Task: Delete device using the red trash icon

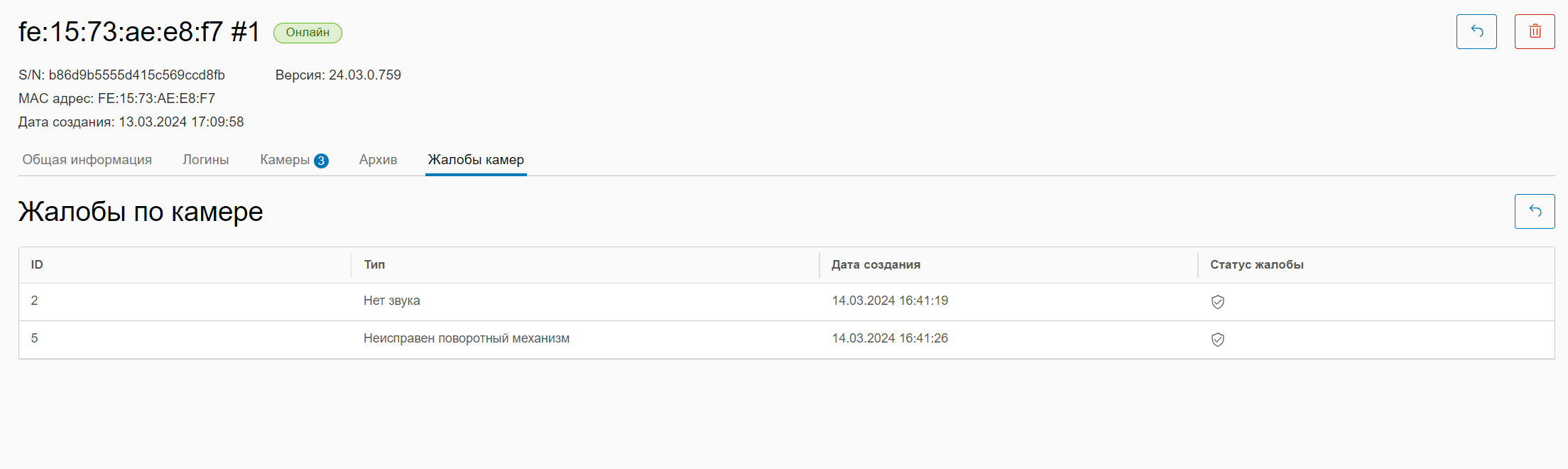Action: coord(1534,31)
